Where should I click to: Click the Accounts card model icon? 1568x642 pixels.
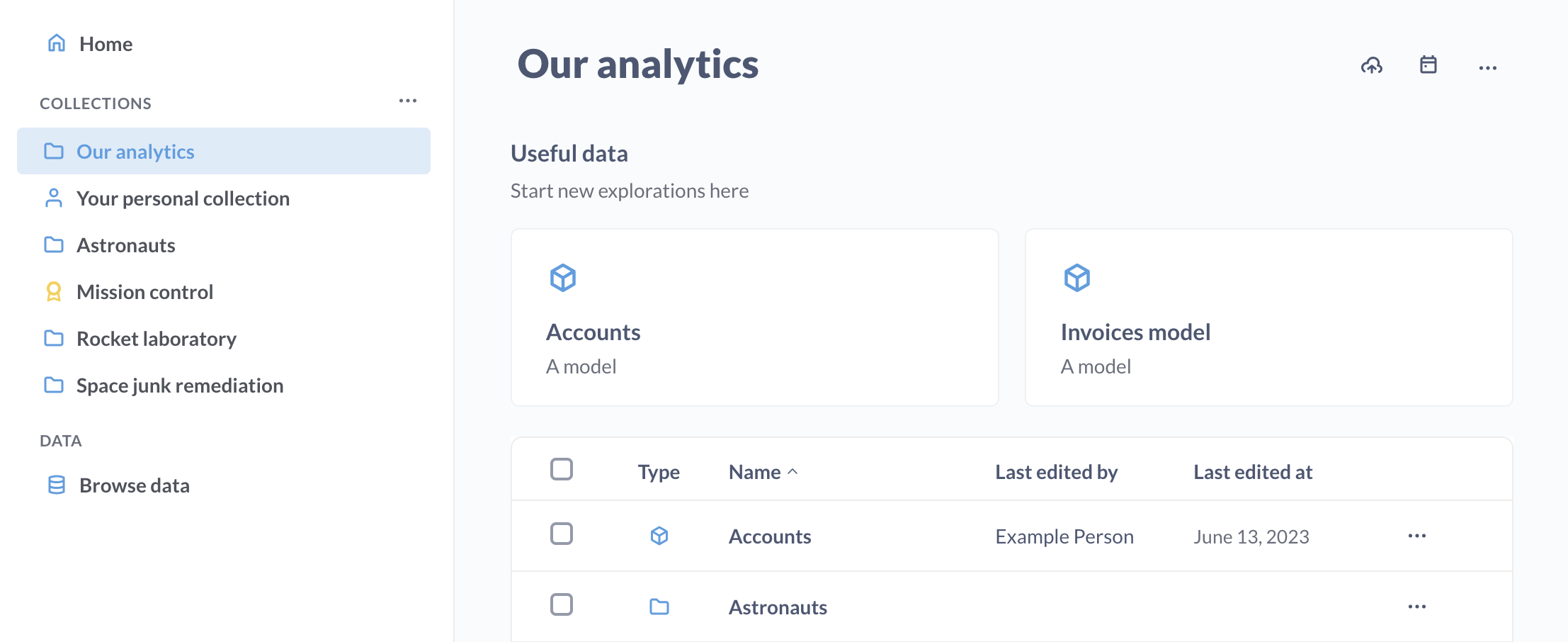click(563, 278)
